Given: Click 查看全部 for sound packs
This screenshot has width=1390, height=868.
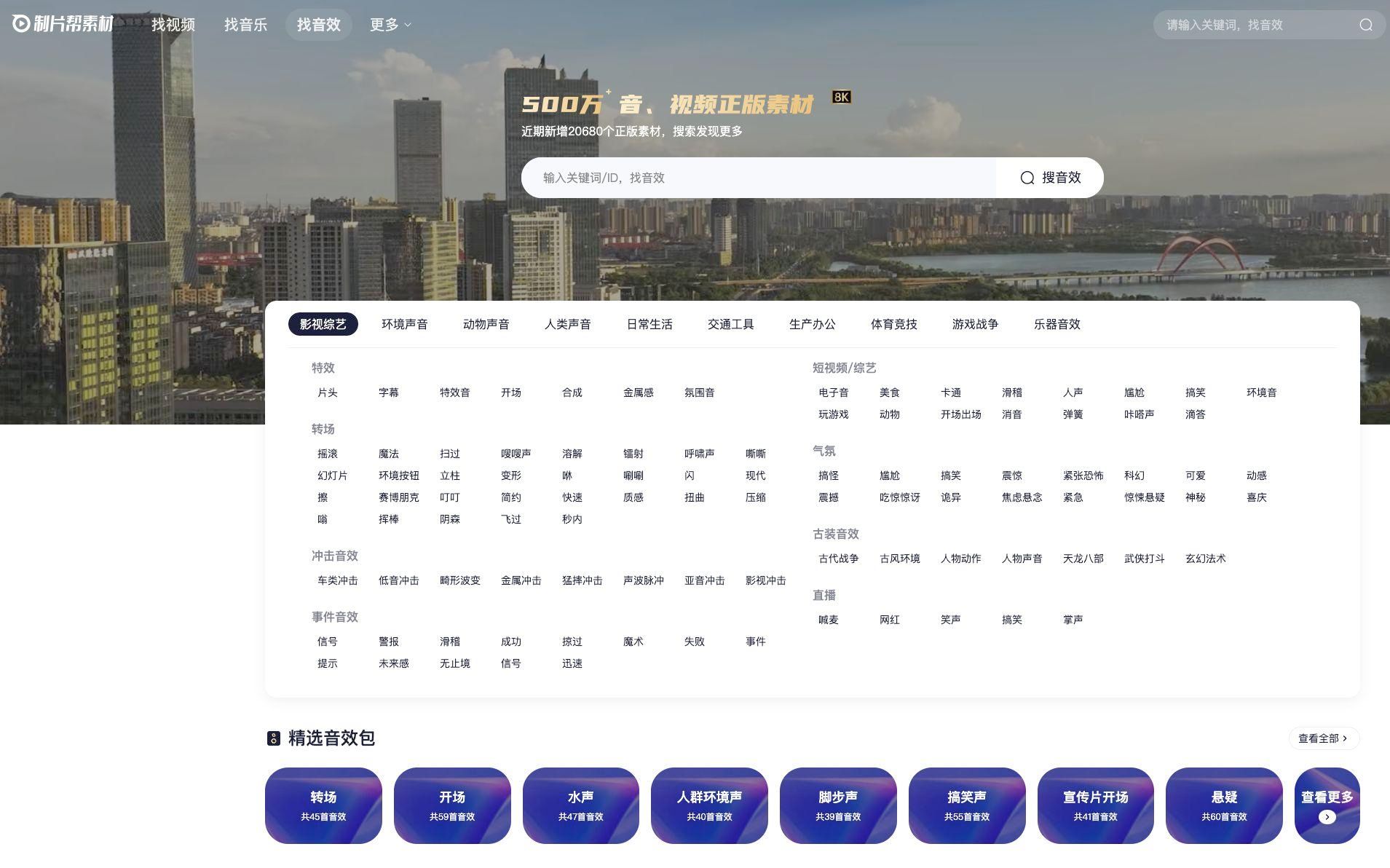Looking at the screenshot, I should (x=1324, y=738).
